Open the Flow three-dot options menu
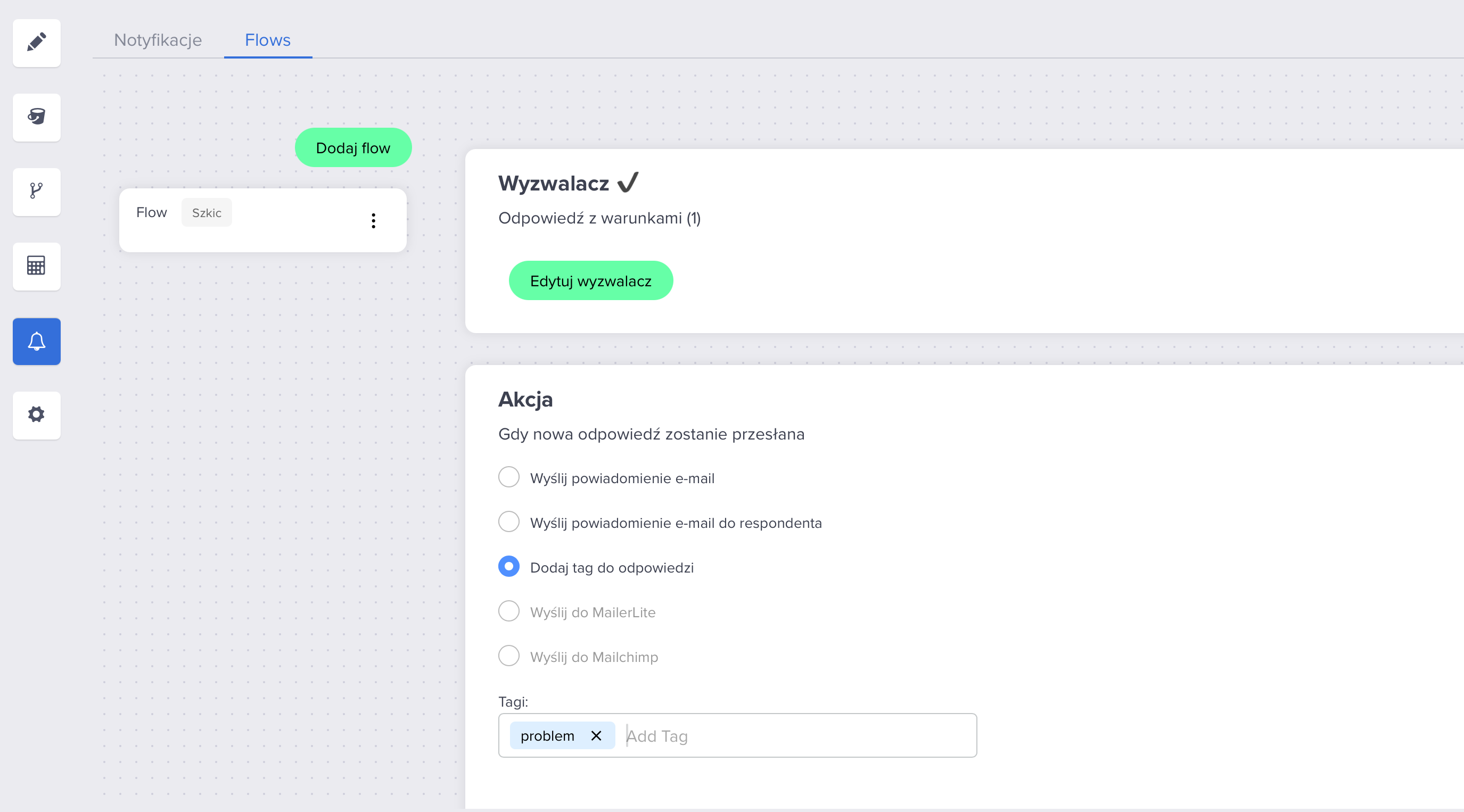The height and width of the screenshot is (812, 1464). click(x=373, y=220)
